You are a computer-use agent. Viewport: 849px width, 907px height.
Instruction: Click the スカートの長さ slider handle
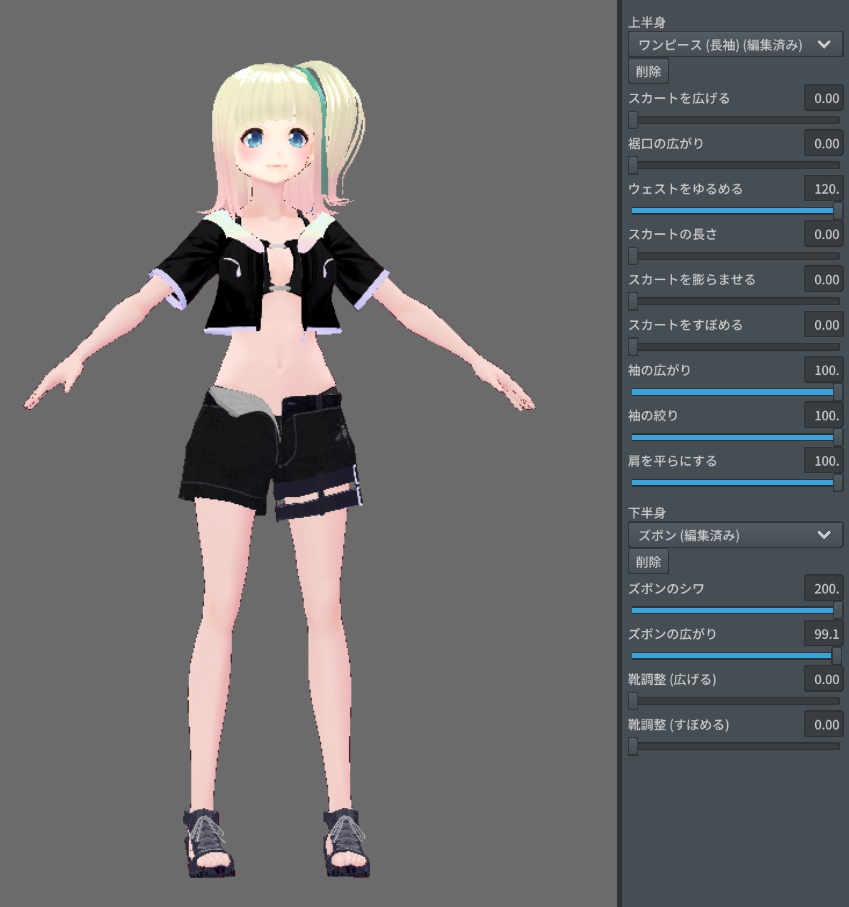pyautogui.click(x=632, y=256)
